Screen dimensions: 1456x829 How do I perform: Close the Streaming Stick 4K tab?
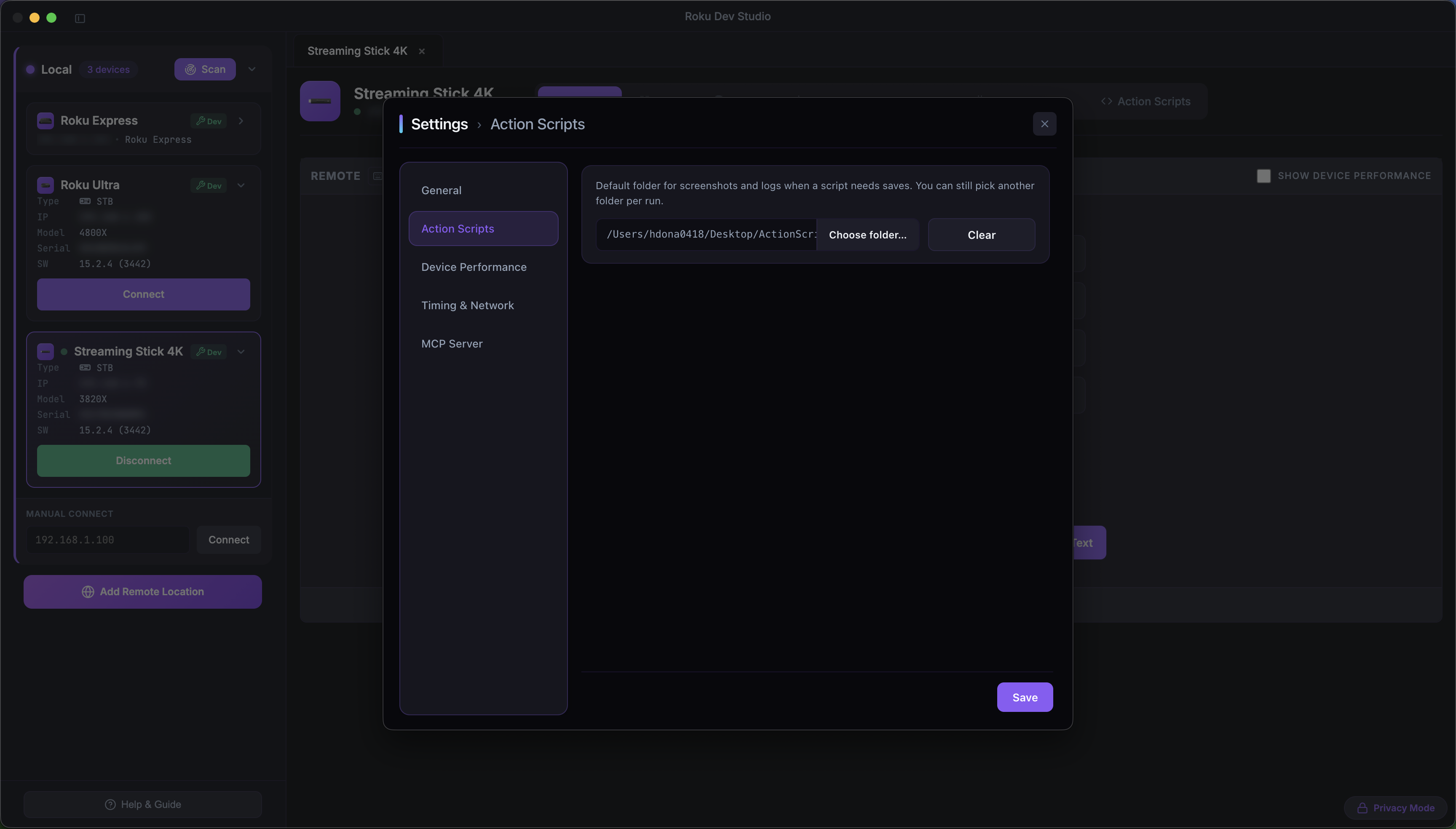tap(422, 51)
